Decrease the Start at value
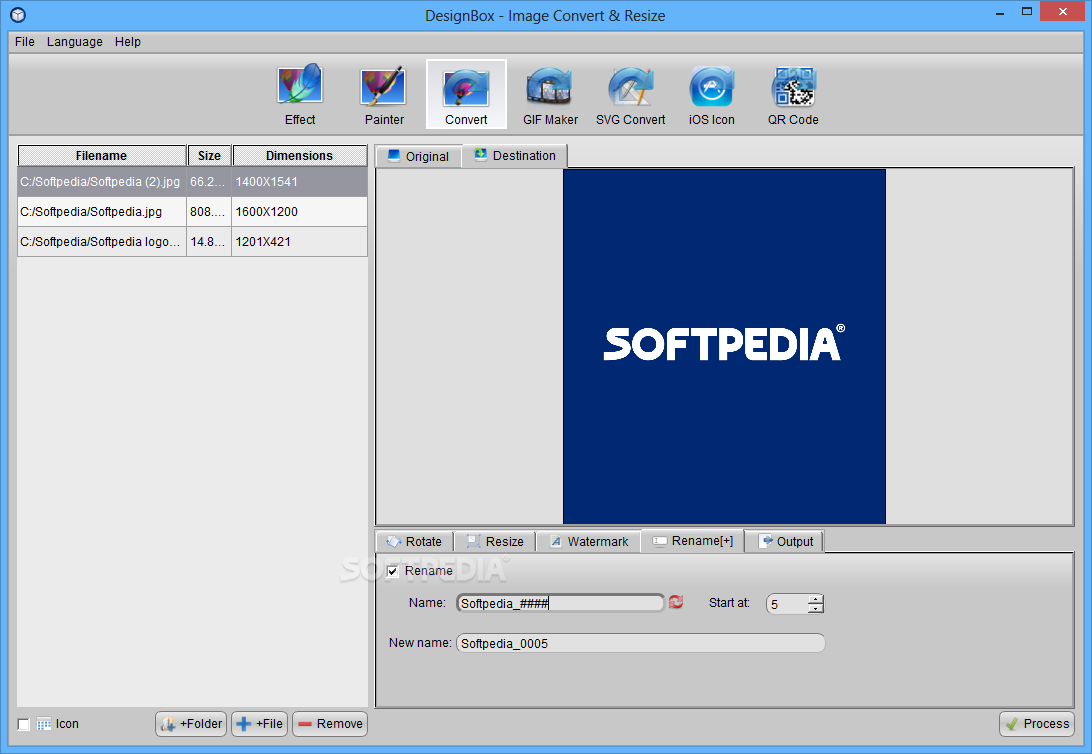The height and width of the screenshot is (754, 1092). coord(816,608)
